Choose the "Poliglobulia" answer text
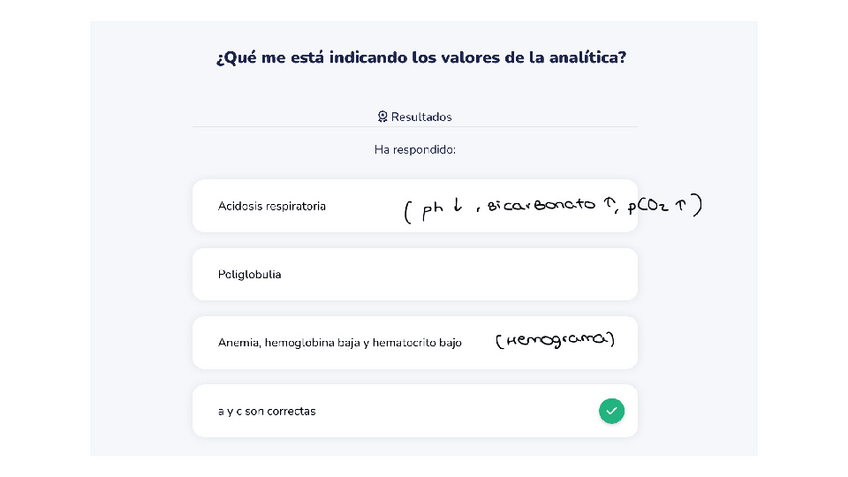Screen dimensions: 848x477 tap(249, 274)
